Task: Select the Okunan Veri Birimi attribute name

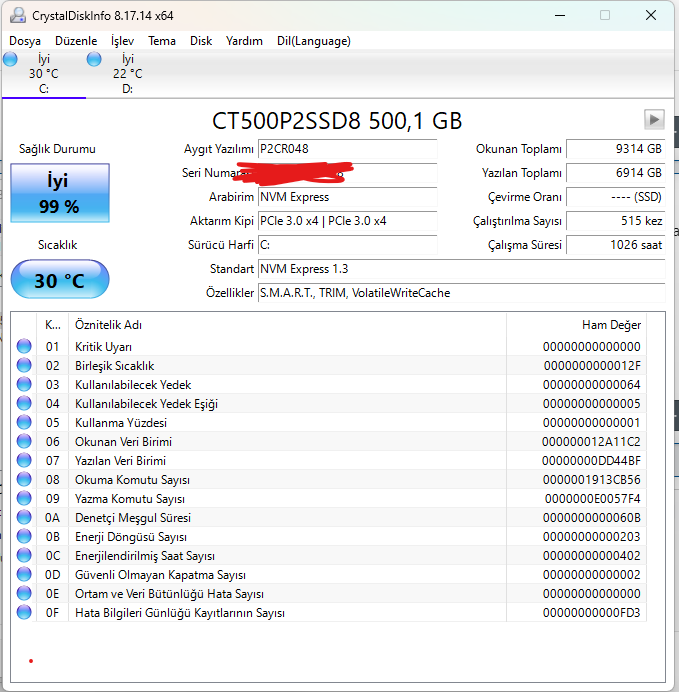Action: [123, 442]
